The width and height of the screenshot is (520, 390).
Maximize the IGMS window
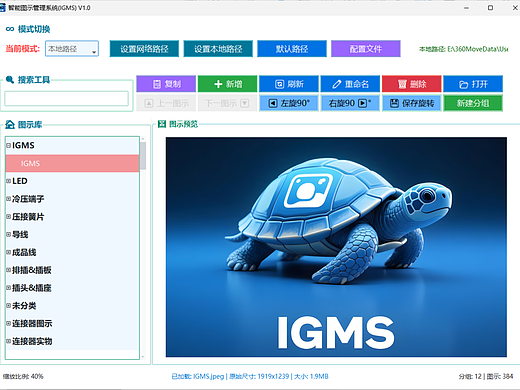pyautogui.click(x=490, y=8)
